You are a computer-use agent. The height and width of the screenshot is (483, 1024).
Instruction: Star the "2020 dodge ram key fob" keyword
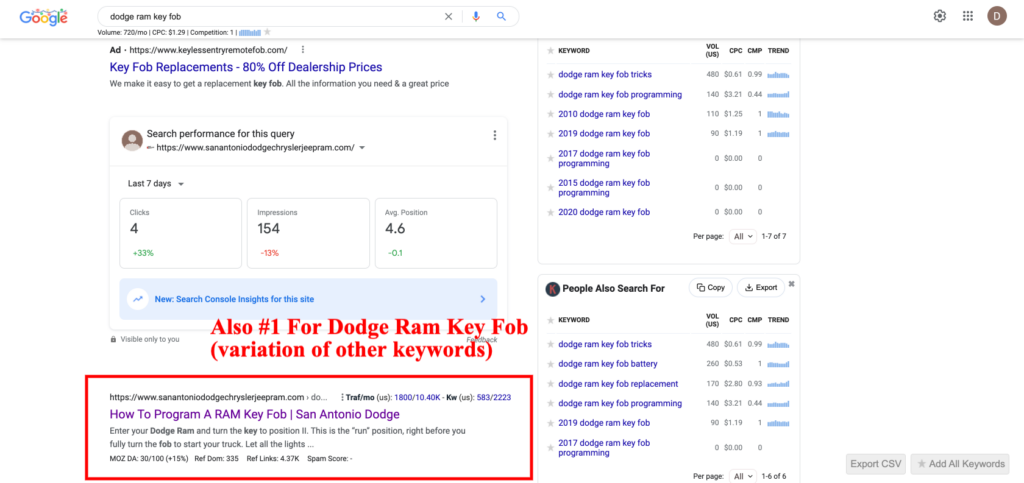click(551, 213)
